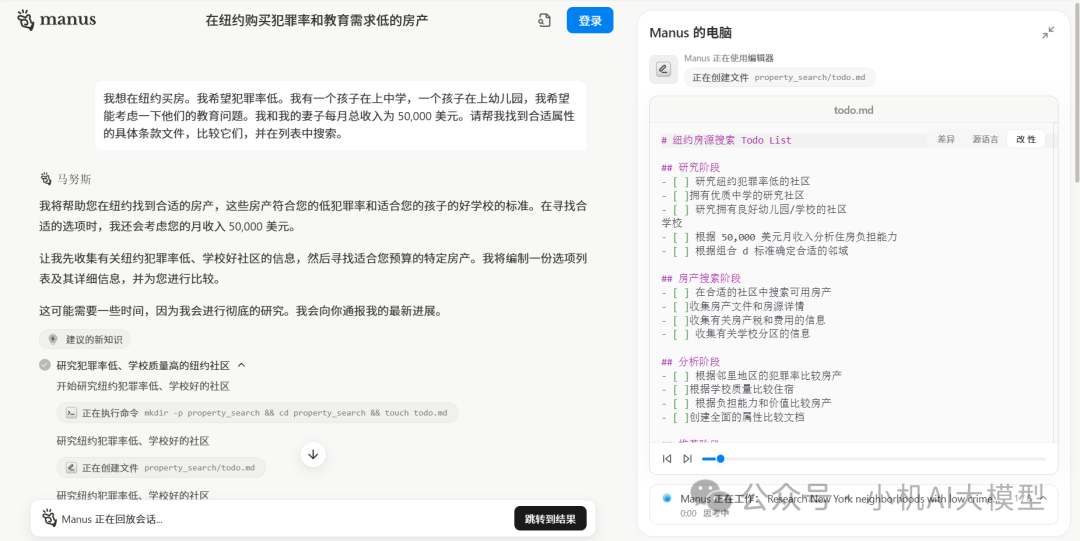Toggle checkbox for 在合适的社区中搜索可用房产

point(679,292)
